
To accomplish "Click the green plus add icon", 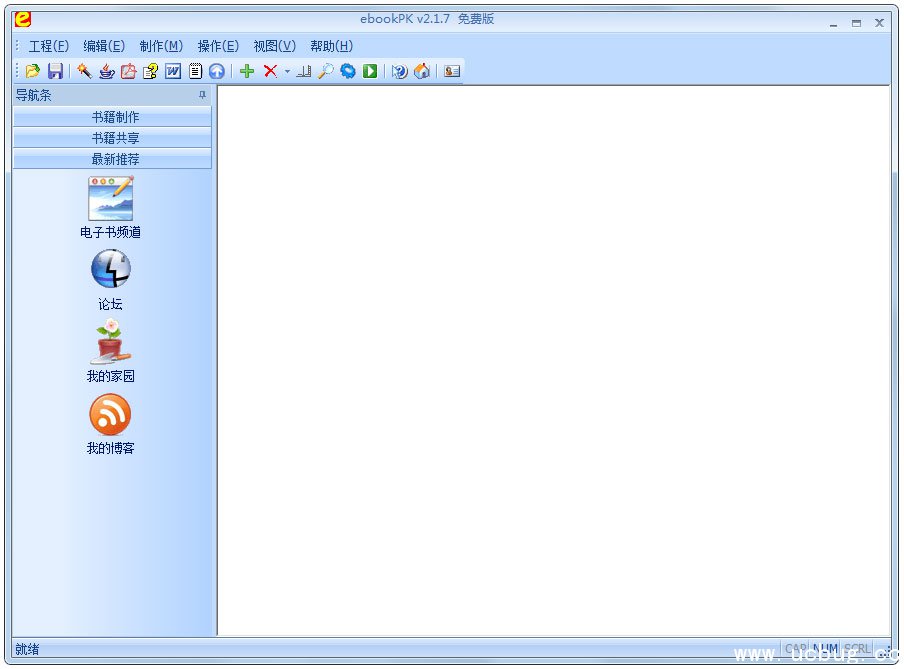I will [247, 71].
